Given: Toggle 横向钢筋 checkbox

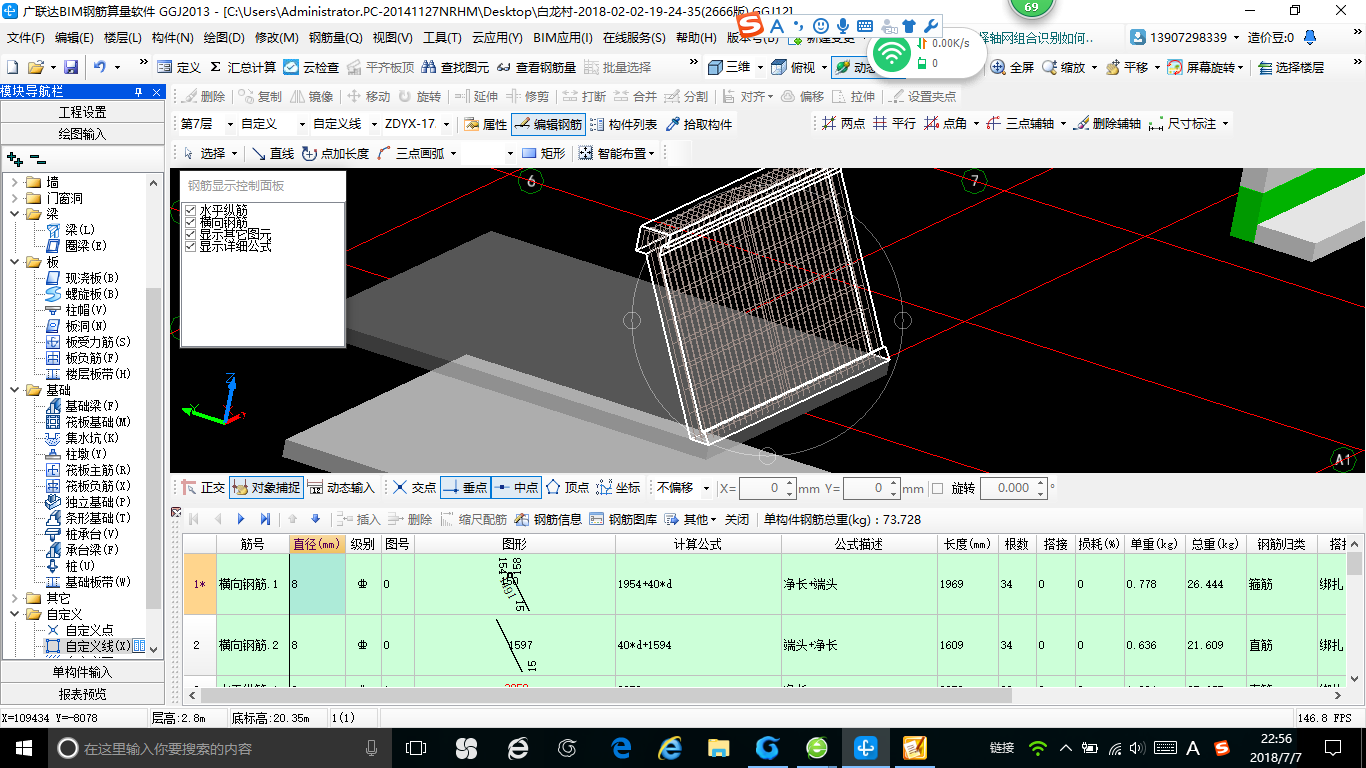Looking at the screenshot, I should [190, 222].
